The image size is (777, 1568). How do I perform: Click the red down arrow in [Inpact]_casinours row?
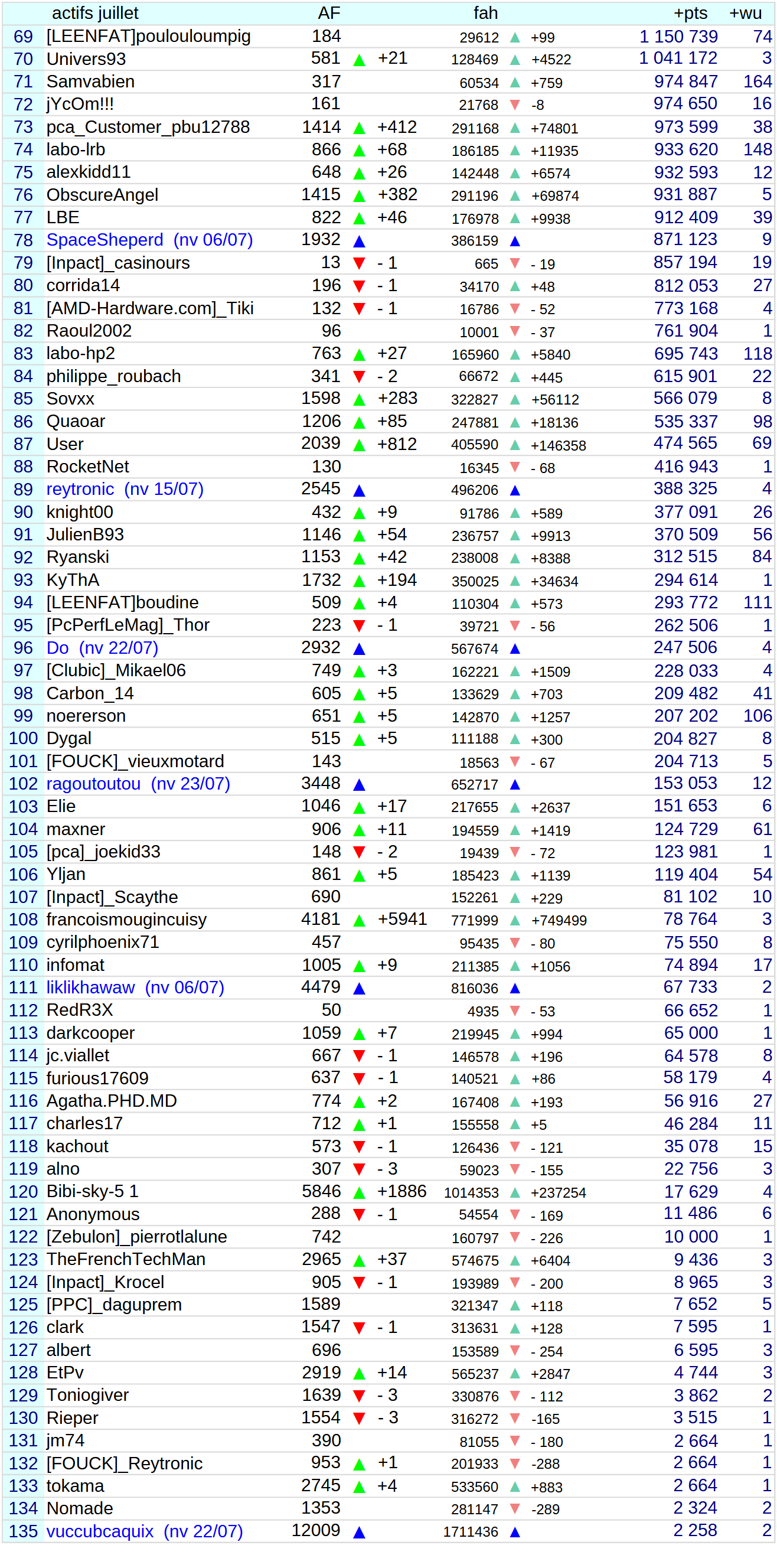click(x=359, y=263)
